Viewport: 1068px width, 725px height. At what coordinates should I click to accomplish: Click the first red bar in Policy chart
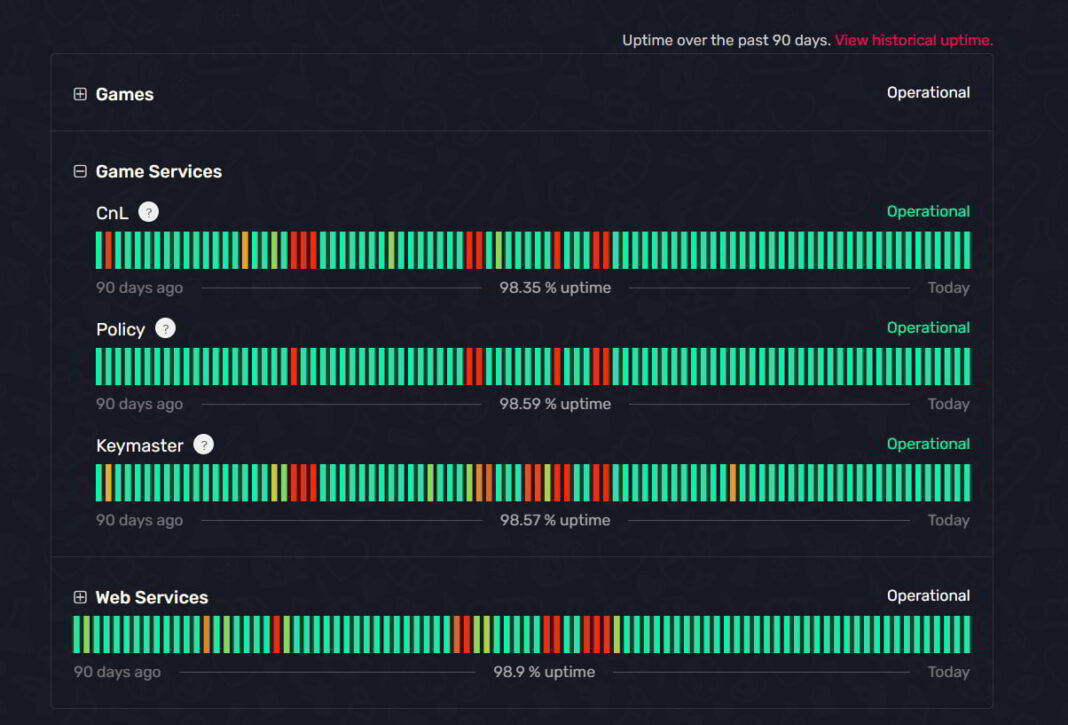coord(294,367)
